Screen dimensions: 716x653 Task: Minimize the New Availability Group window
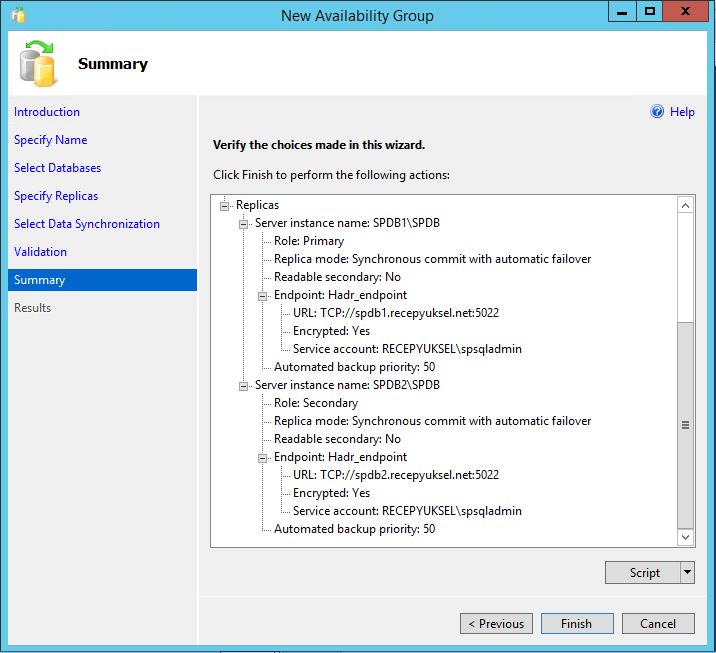click(622, 11)
